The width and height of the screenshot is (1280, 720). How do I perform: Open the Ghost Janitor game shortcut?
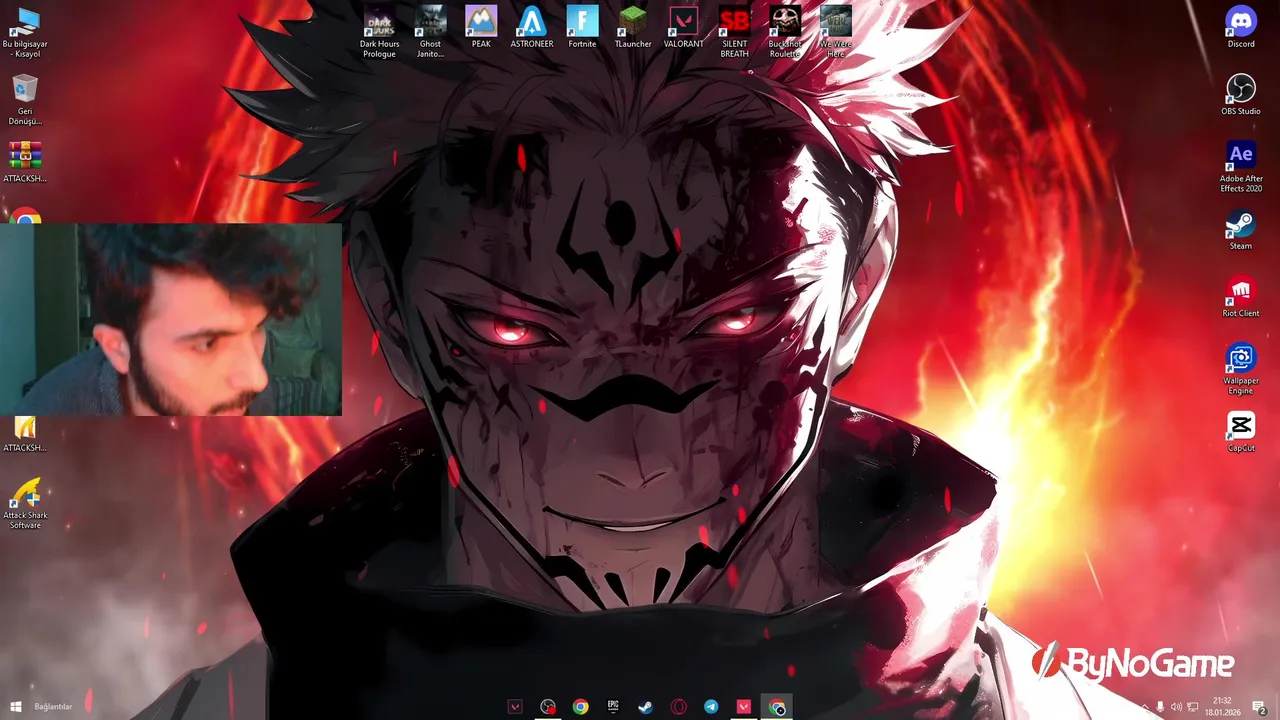[430, 31]
